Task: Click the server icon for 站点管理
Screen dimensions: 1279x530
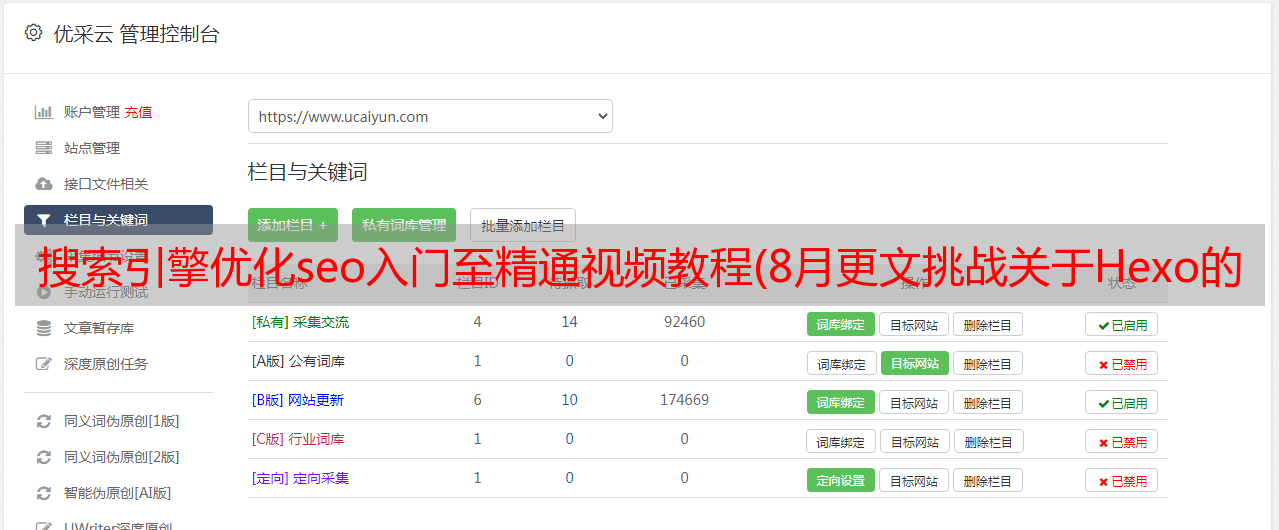Action: pyautogui.click(x=43, y=148)
